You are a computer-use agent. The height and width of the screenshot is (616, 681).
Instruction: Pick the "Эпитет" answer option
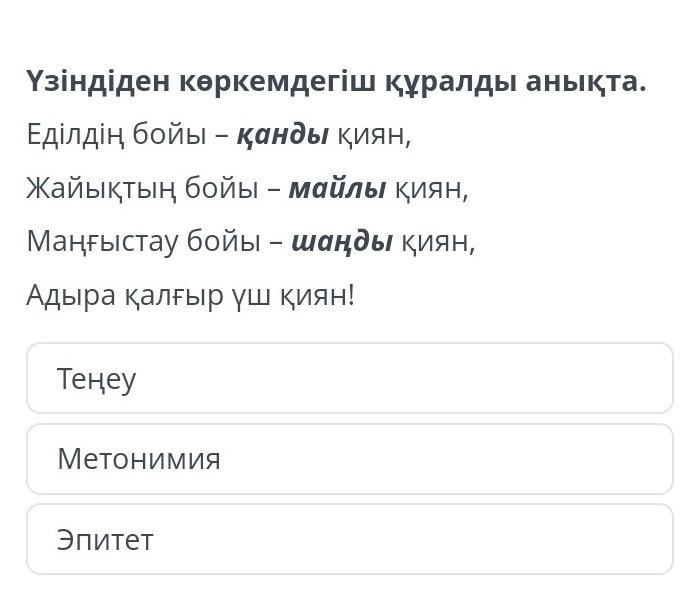[x=349, y=539]
